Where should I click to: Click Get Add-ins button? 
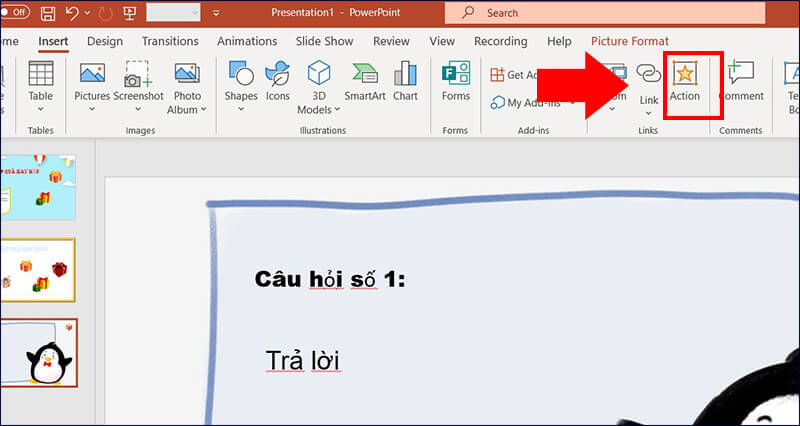point(514,75)
